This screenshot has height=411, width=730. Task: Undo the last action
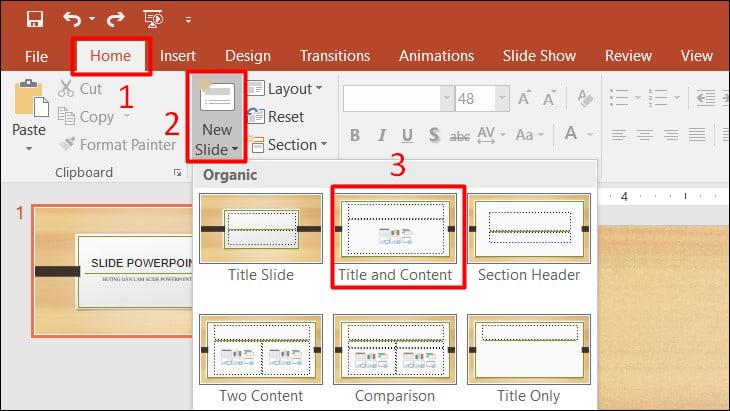[72, 20]
